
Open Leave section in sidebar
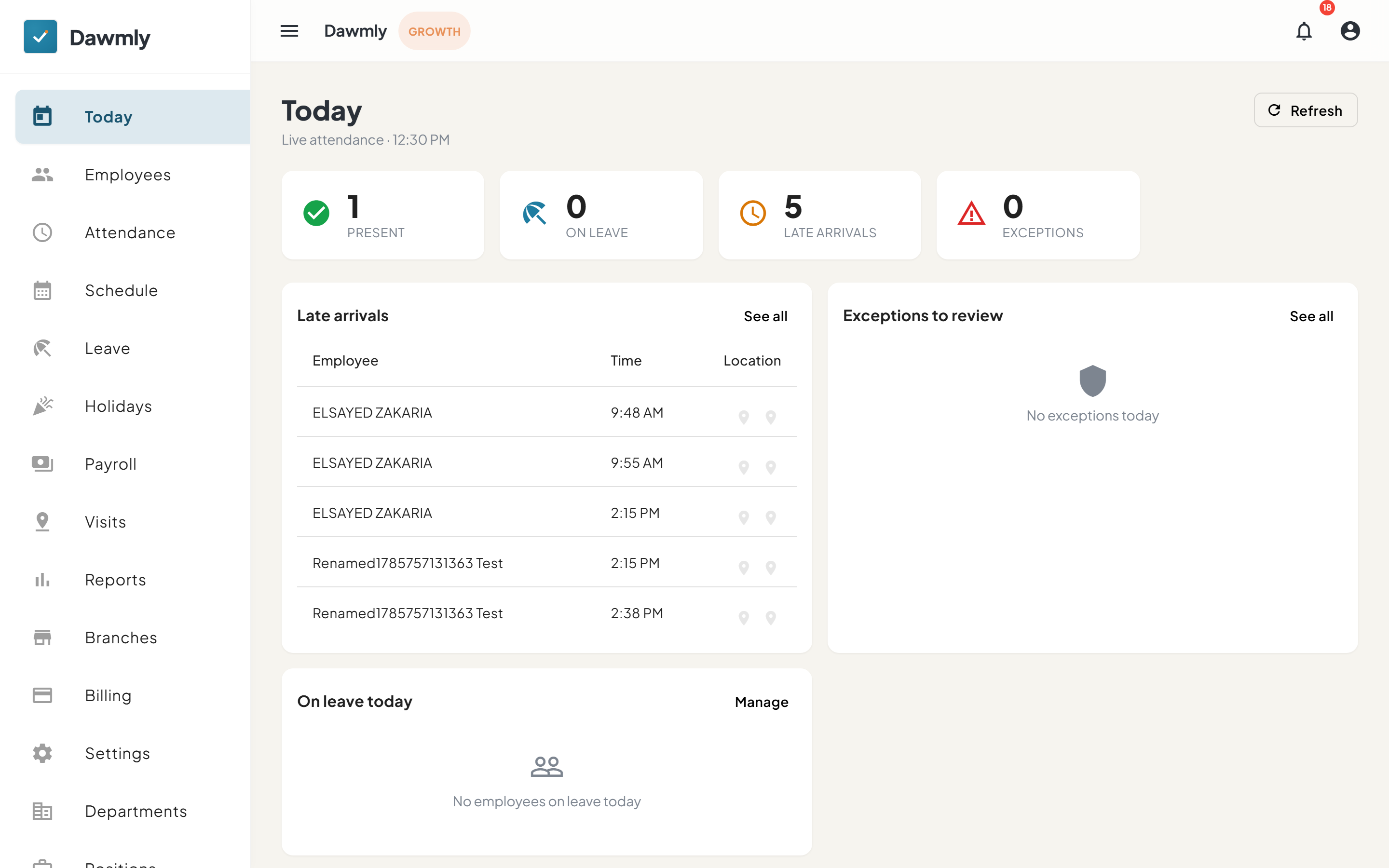click(133, 349)
